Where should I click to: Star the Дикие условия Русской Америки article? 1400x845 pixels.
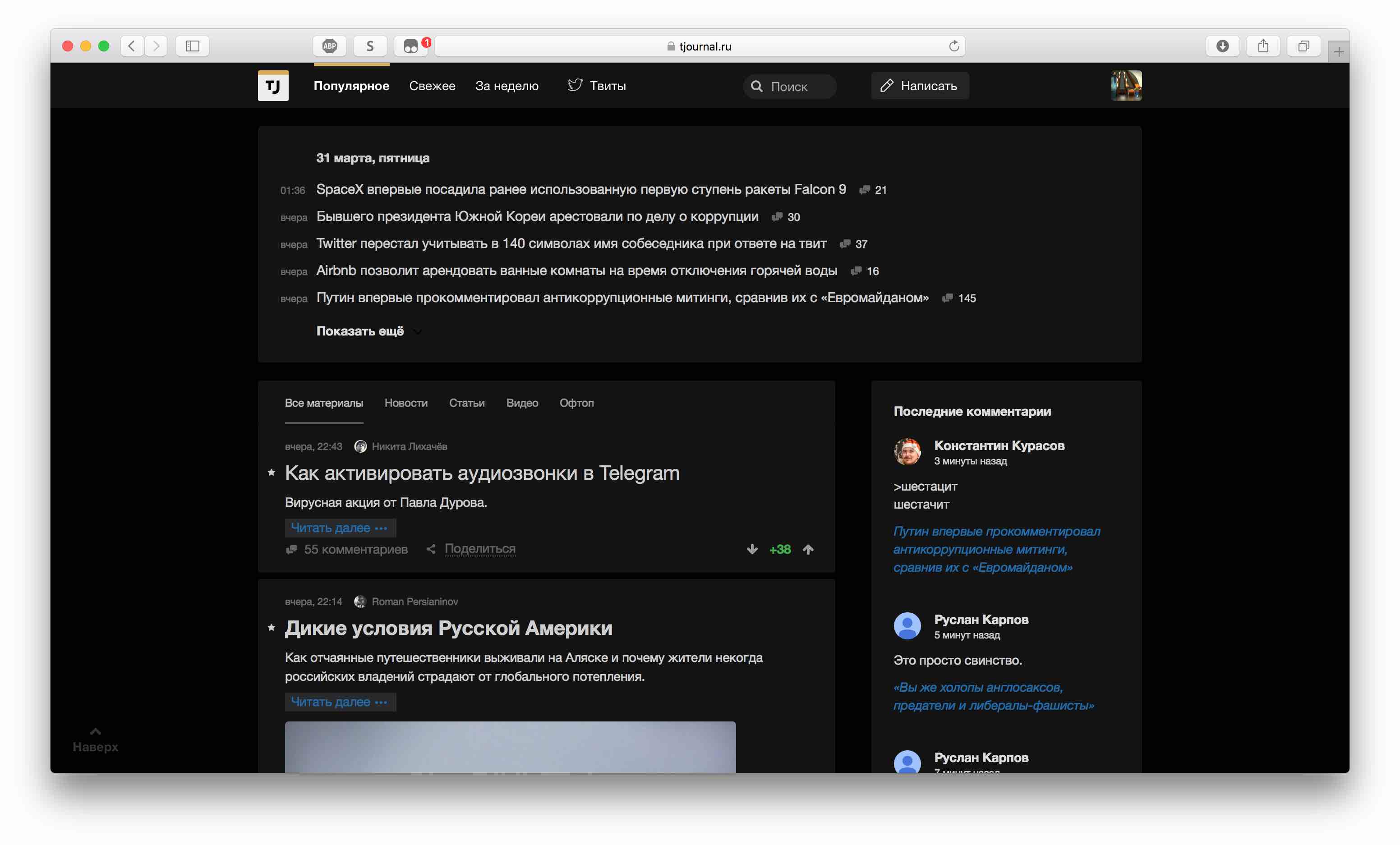click(272, 628)
